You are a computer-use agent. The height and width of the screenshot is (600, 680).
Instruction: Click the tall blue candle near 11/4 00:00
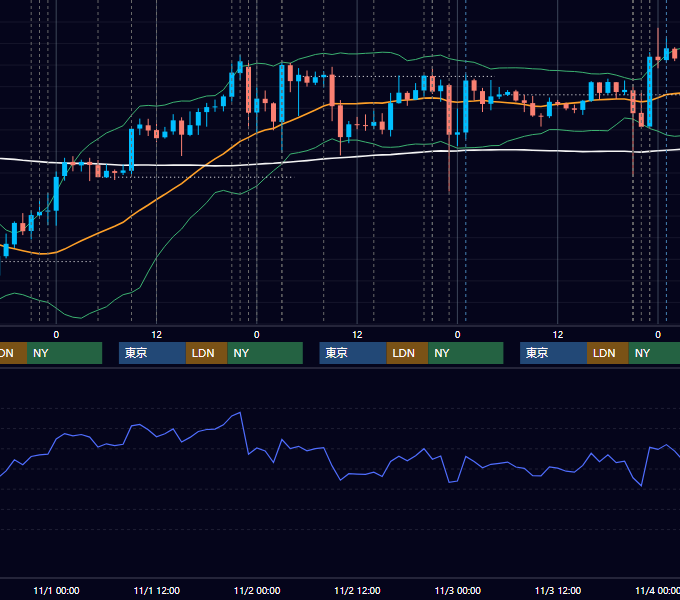coord(650,91)
